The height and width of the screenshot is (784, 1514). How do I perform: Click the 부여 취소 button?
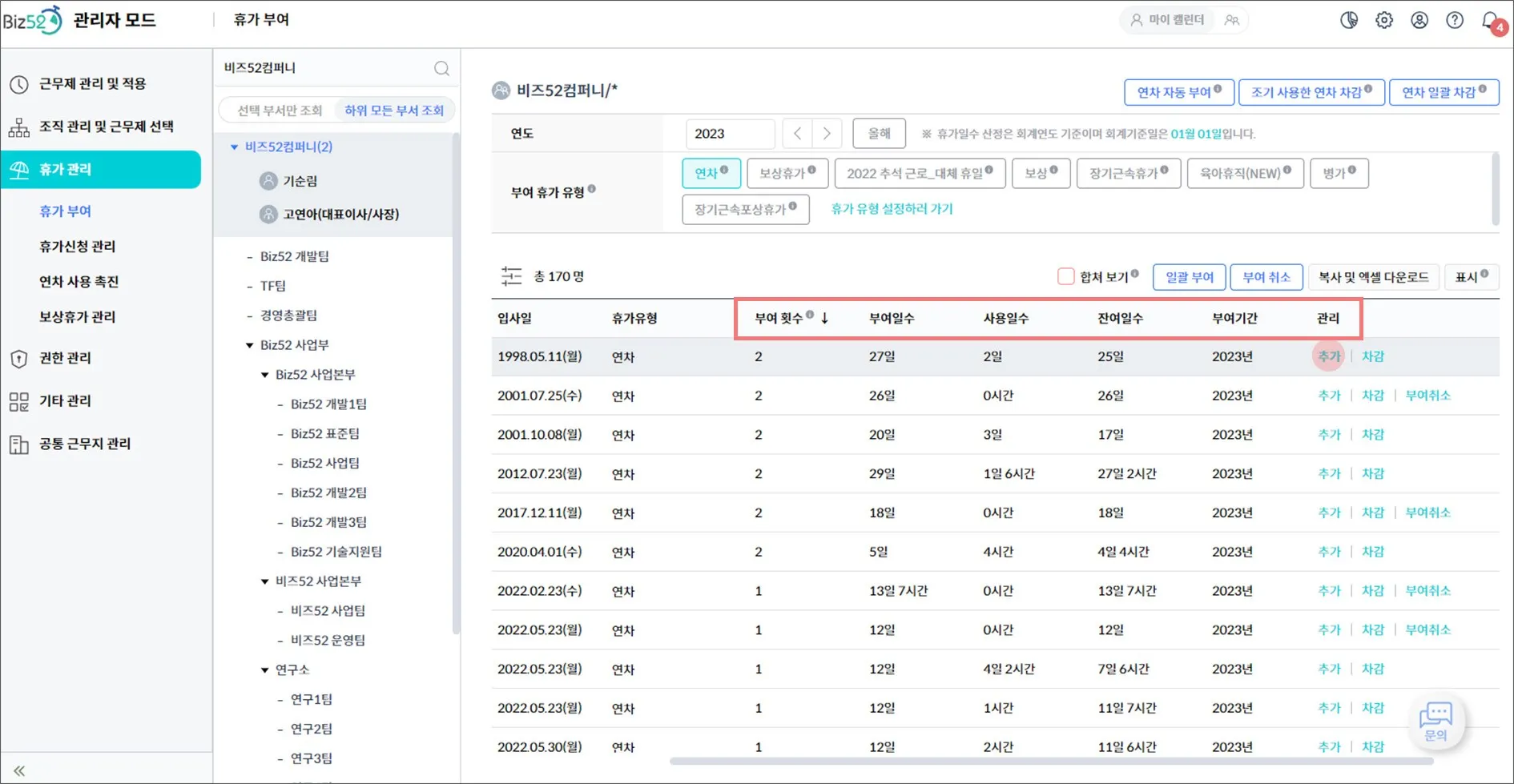coord(1266,277)
